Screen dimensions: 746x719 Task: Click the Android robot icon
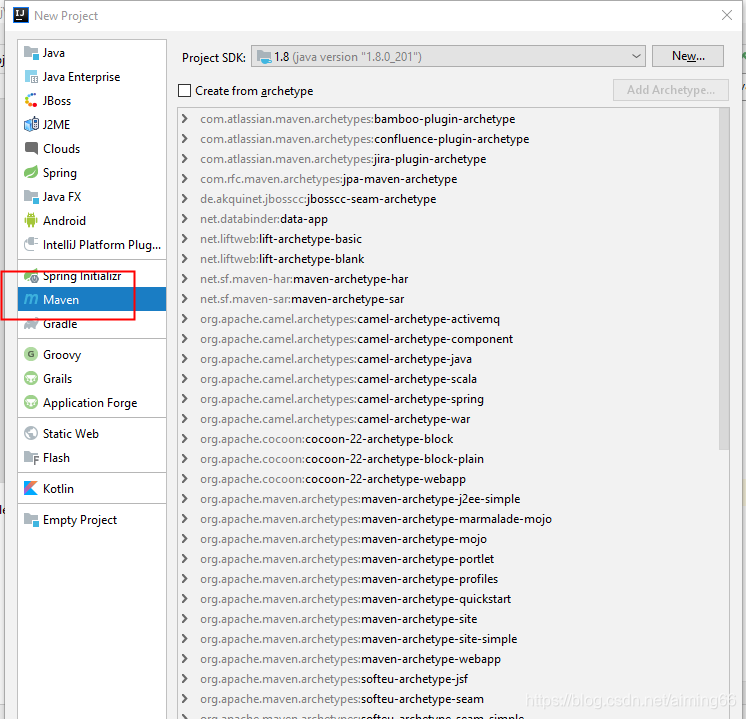(x=31, y=220)
